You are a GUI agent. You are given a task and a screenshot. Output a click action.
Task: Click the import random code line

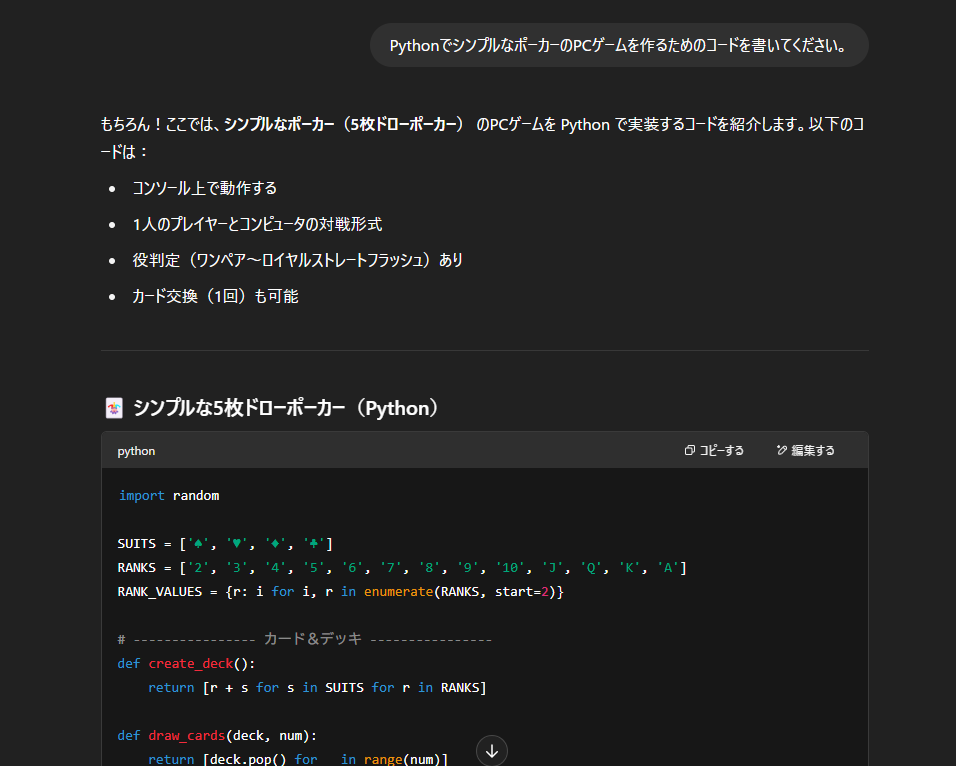[168, 496]
